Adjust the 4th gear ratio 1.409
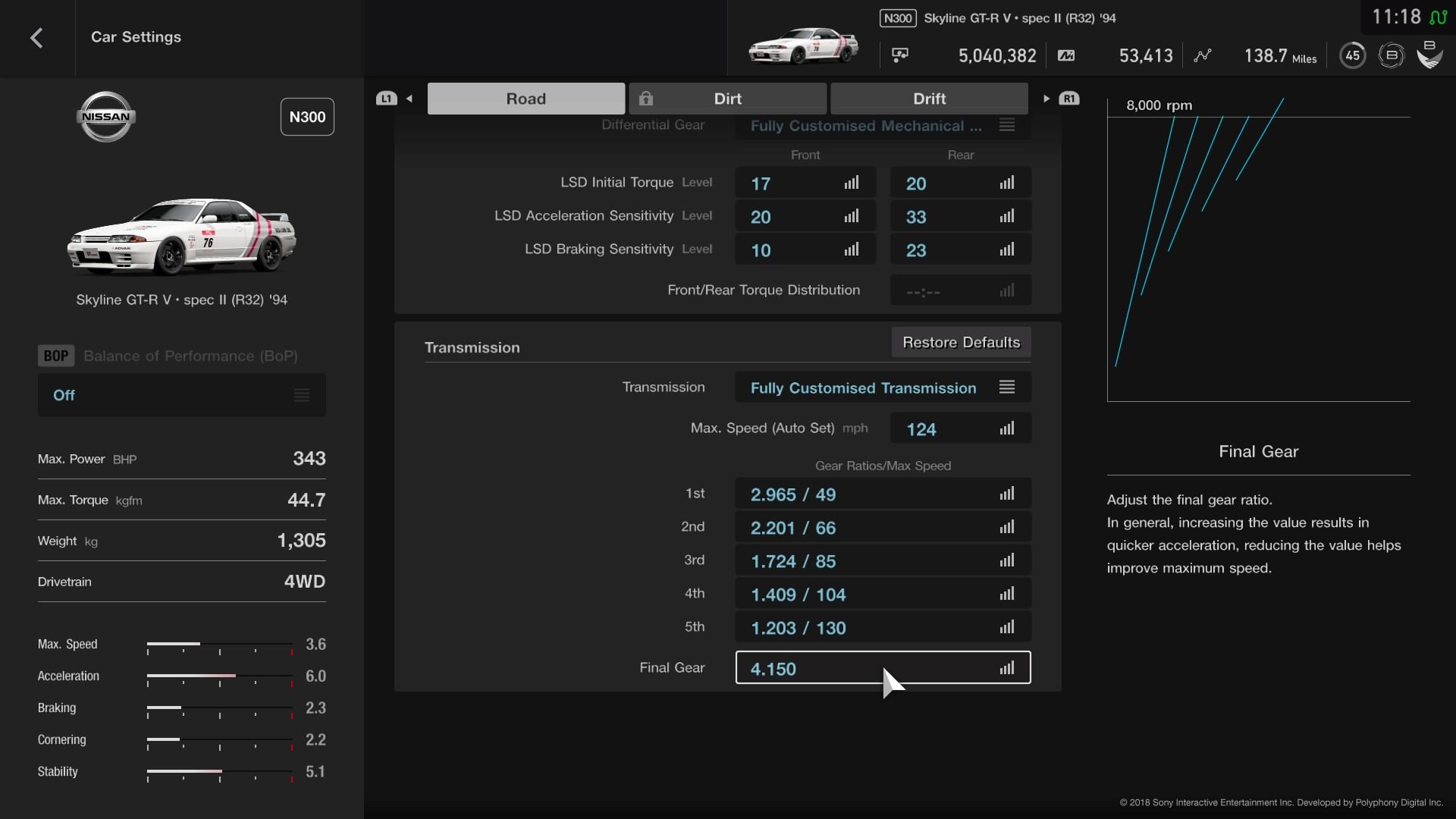The height and width of the screenshot is (819, 1456). pyautogui.click(x=883, y=594)
